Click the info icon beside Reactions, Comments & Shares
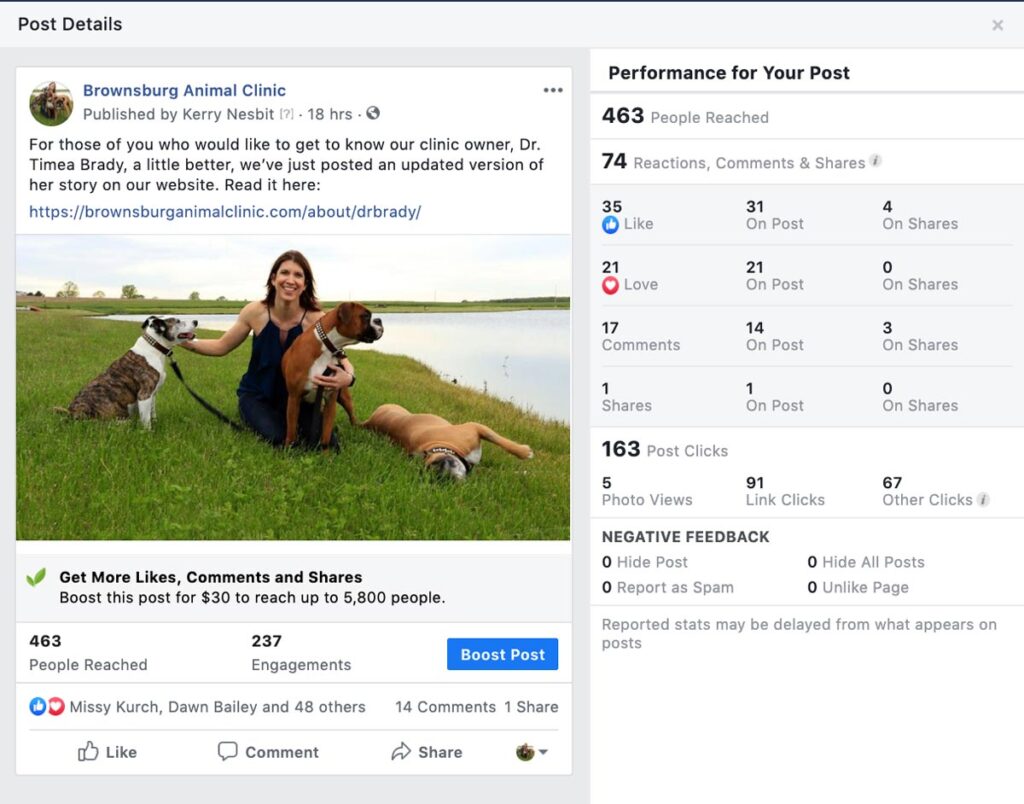Image resolution: width=1024 pixels, height=804 pixels. tap(876, 161)
